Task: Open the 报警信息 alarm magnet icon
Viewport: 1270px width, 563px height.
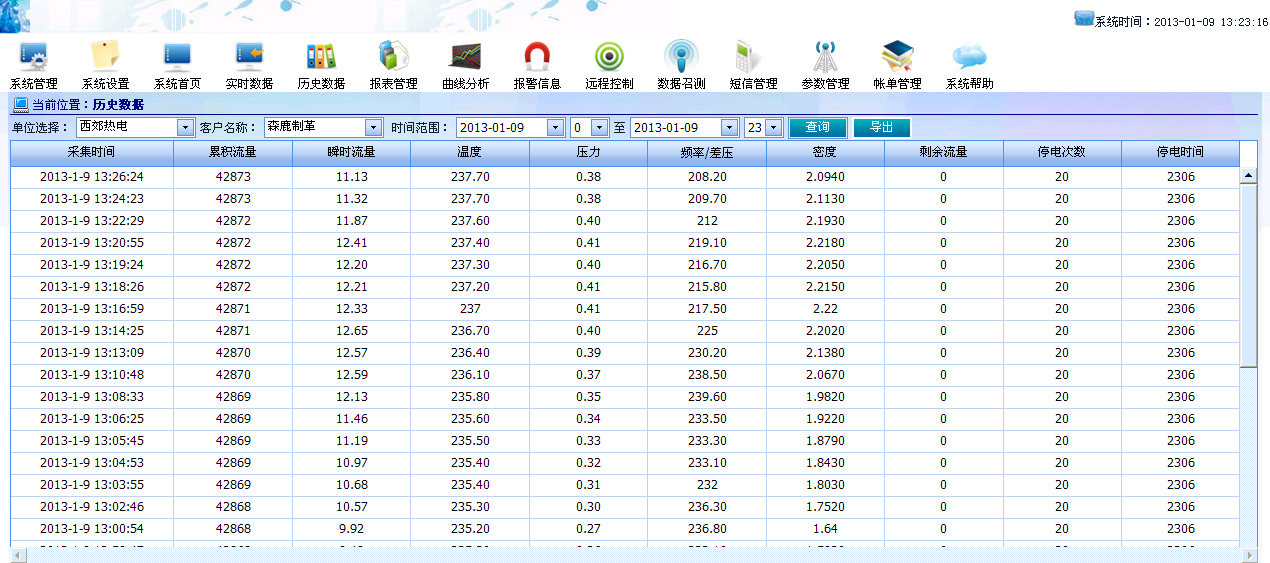Action: [x=537, y=56]
